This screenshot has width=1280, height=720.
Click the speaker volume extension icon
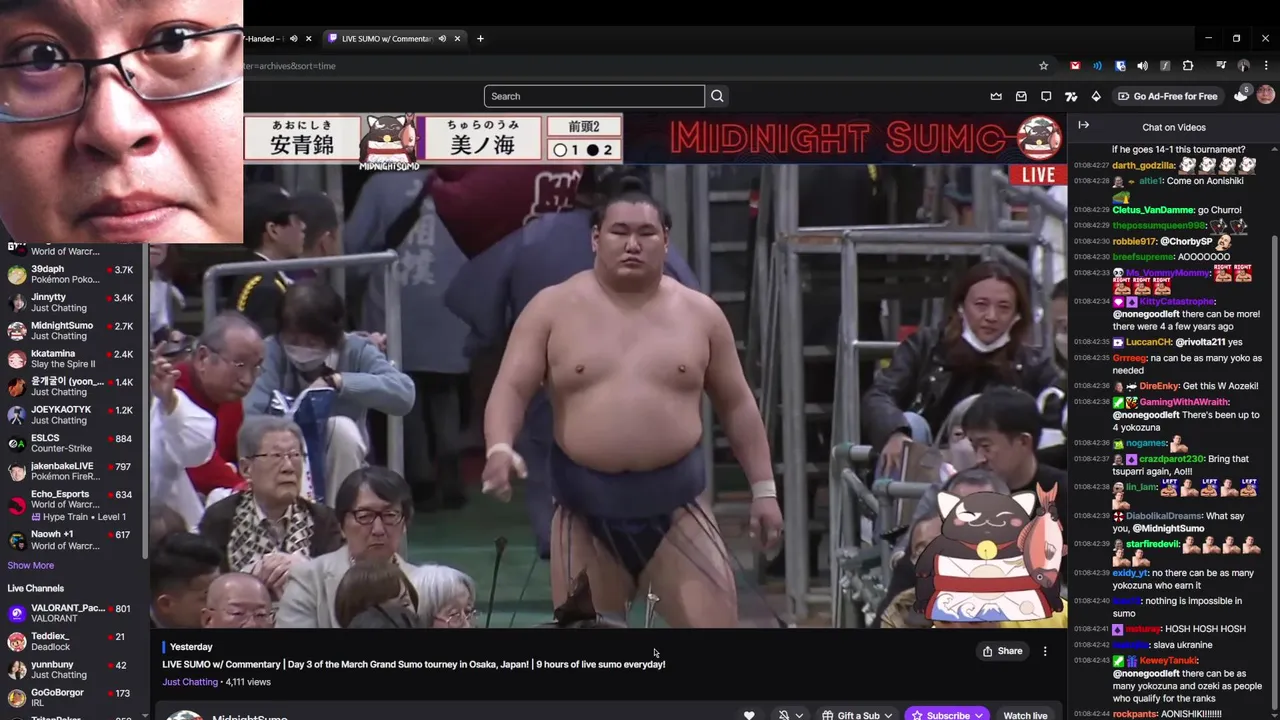coord(1142,66)
